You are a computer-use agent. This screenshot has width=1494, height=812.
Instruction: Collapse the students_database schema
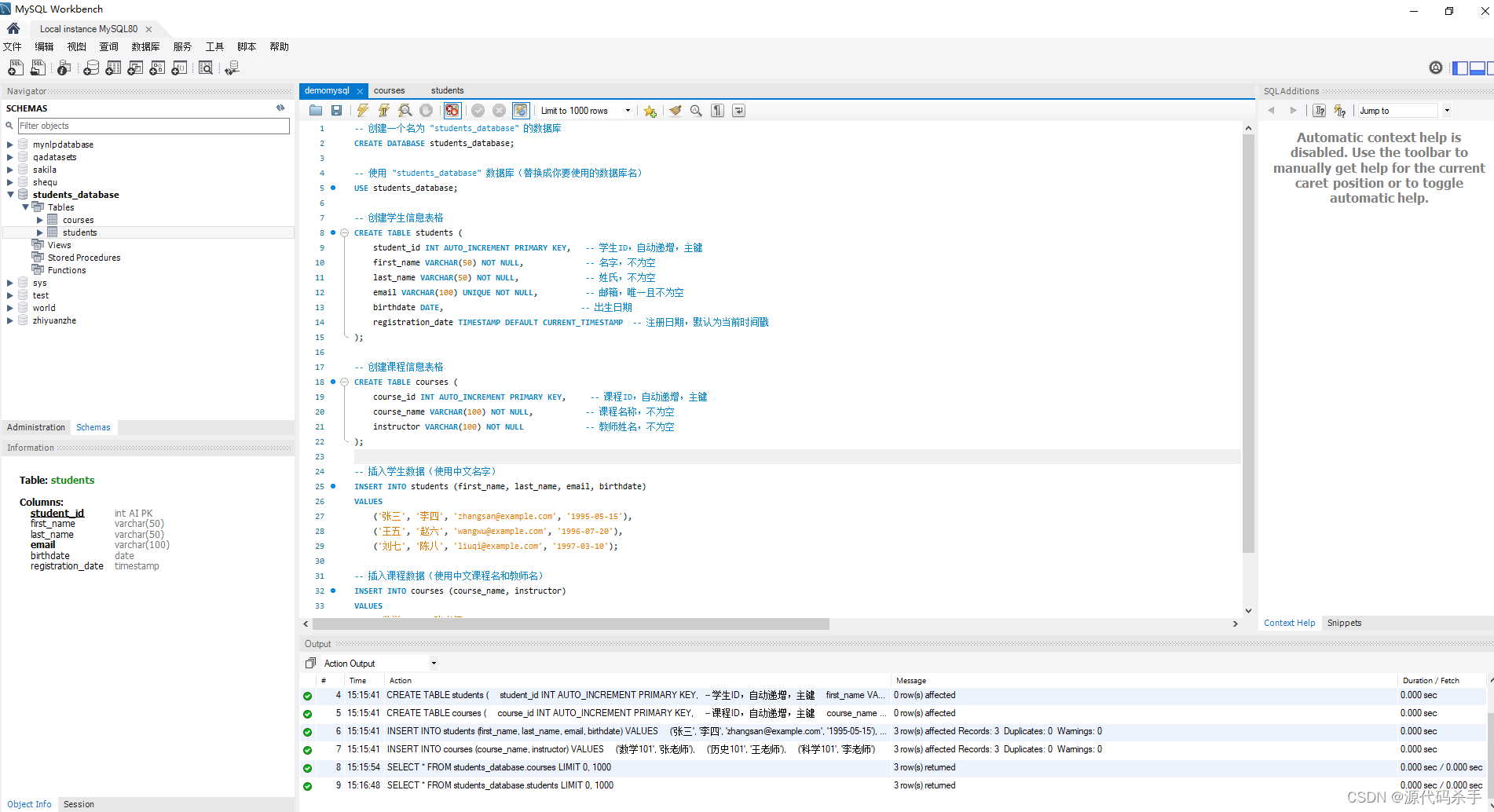(10, 195)
